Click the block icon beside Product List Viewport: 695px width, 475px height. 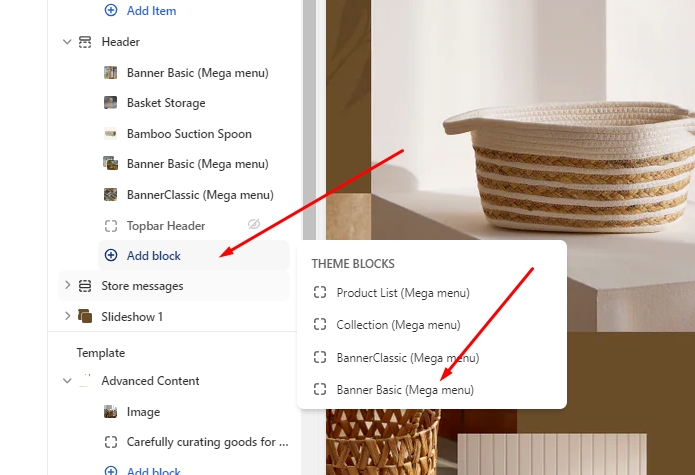point(320,293)
